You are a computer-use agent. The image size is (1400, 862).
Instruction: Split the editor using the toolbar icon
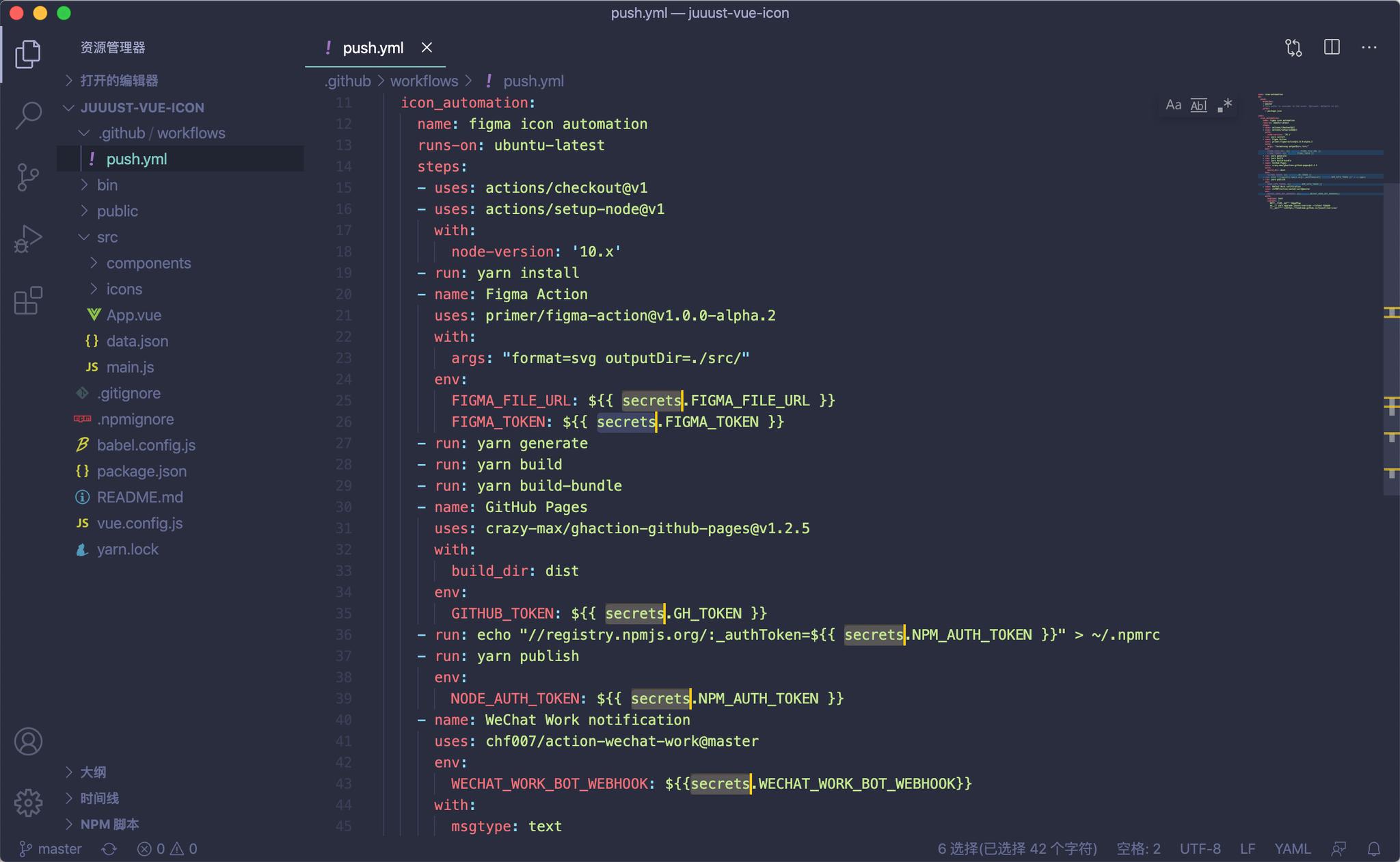click(1332, 46)
